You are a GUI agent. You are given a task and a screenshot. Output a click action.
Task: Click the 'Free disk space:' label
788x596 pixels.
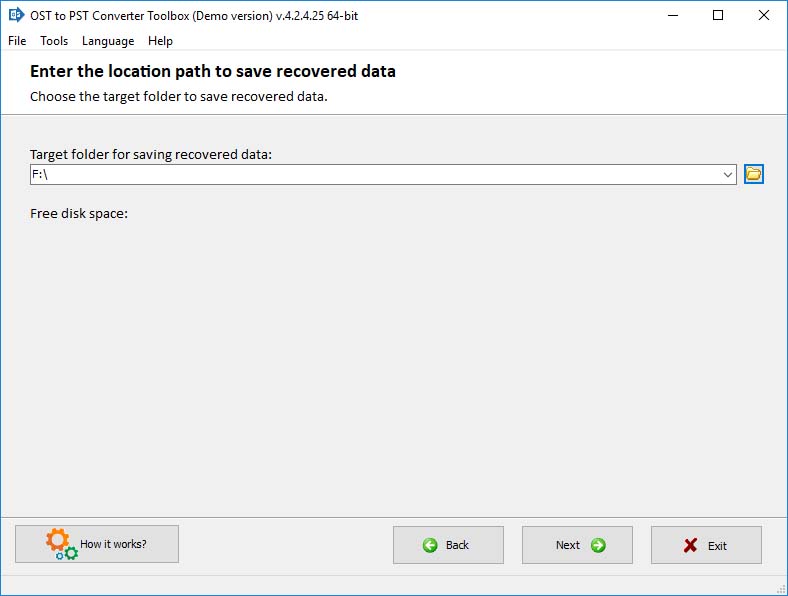point(79,214)
